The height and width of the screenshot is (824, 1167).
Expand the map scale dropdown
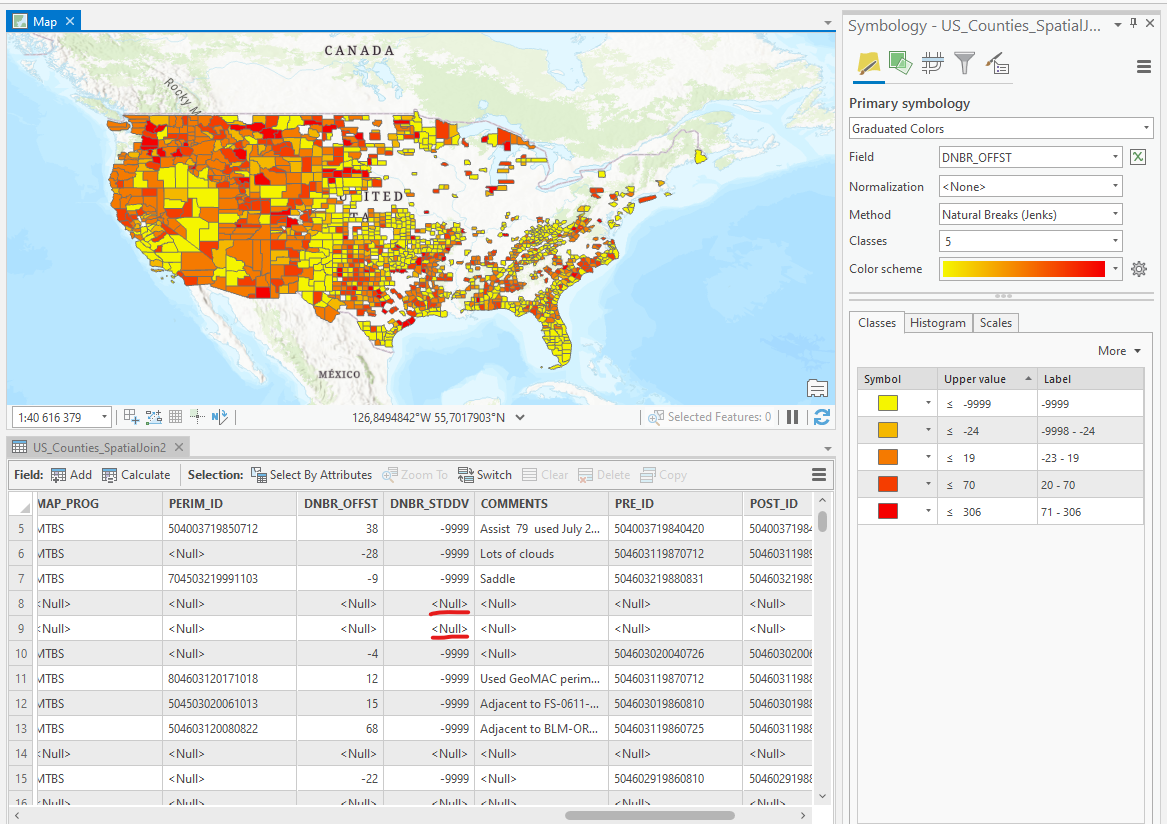pos(104,417)
